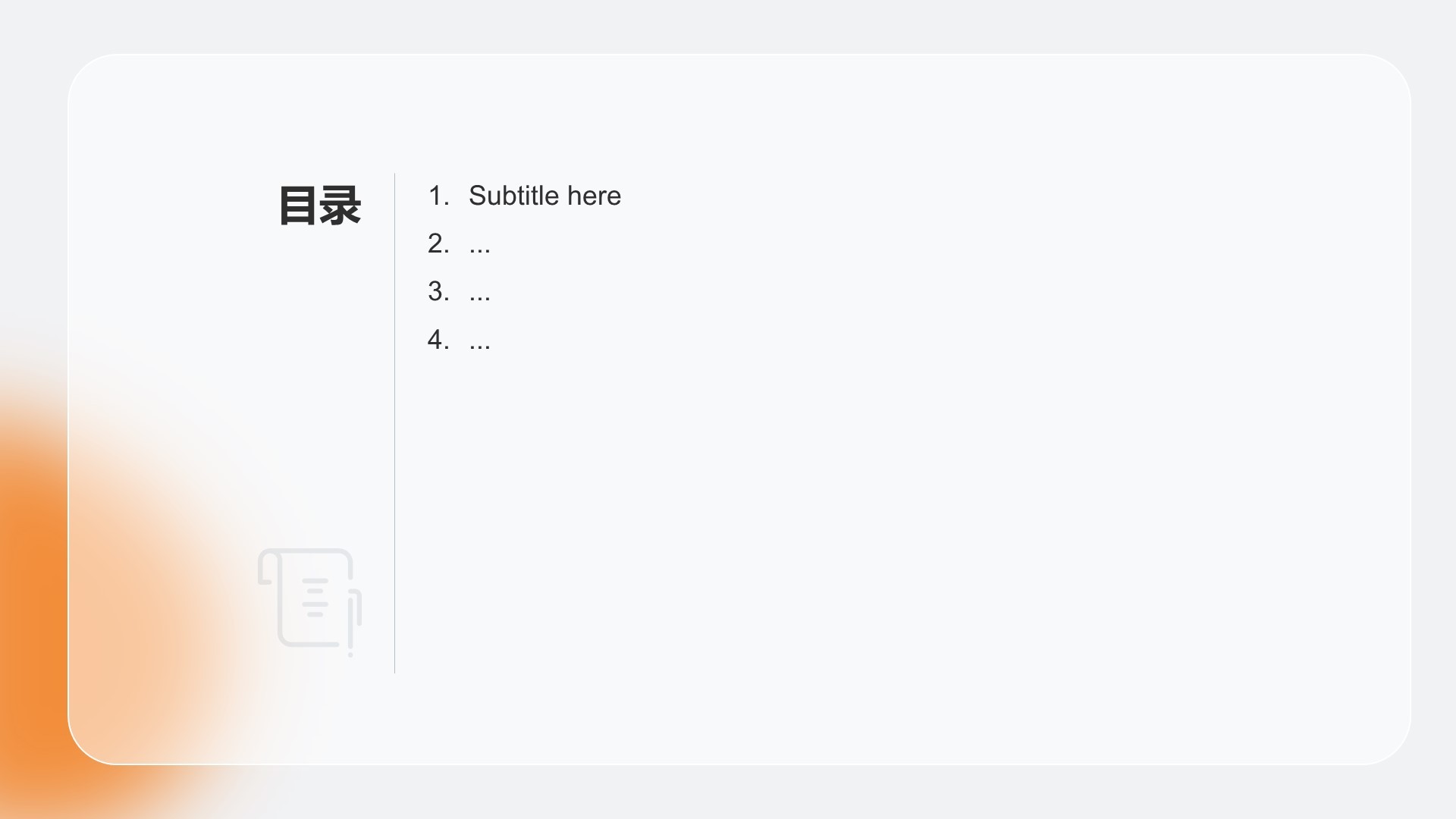Click list number 3.
1456x819 pixels.
point(438,291)
